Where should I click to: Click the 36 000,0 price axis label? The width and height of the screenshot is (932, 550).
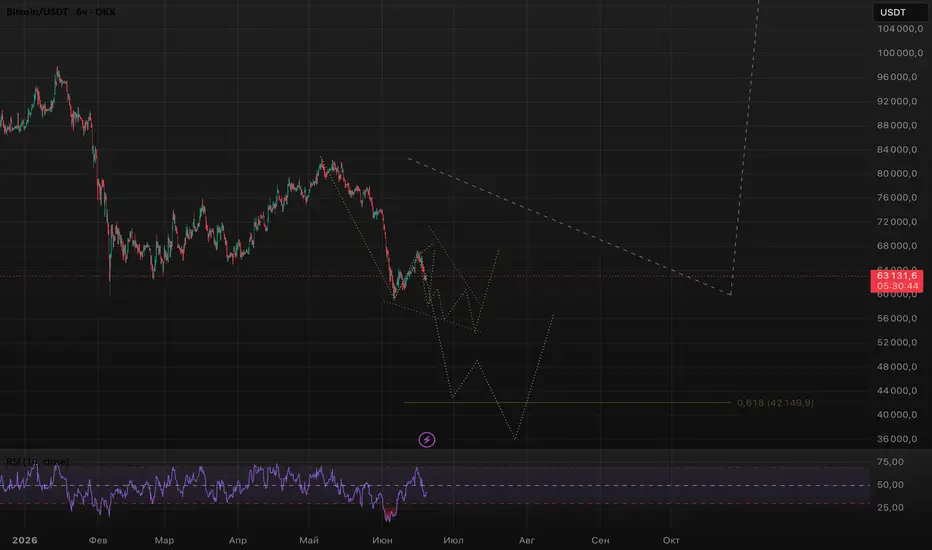897,439
